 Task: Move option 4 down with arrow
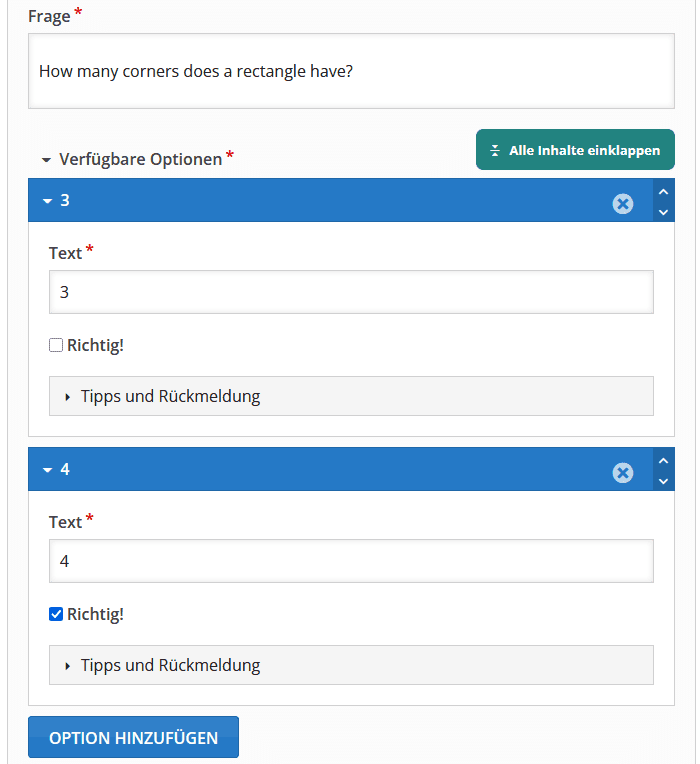663,481
